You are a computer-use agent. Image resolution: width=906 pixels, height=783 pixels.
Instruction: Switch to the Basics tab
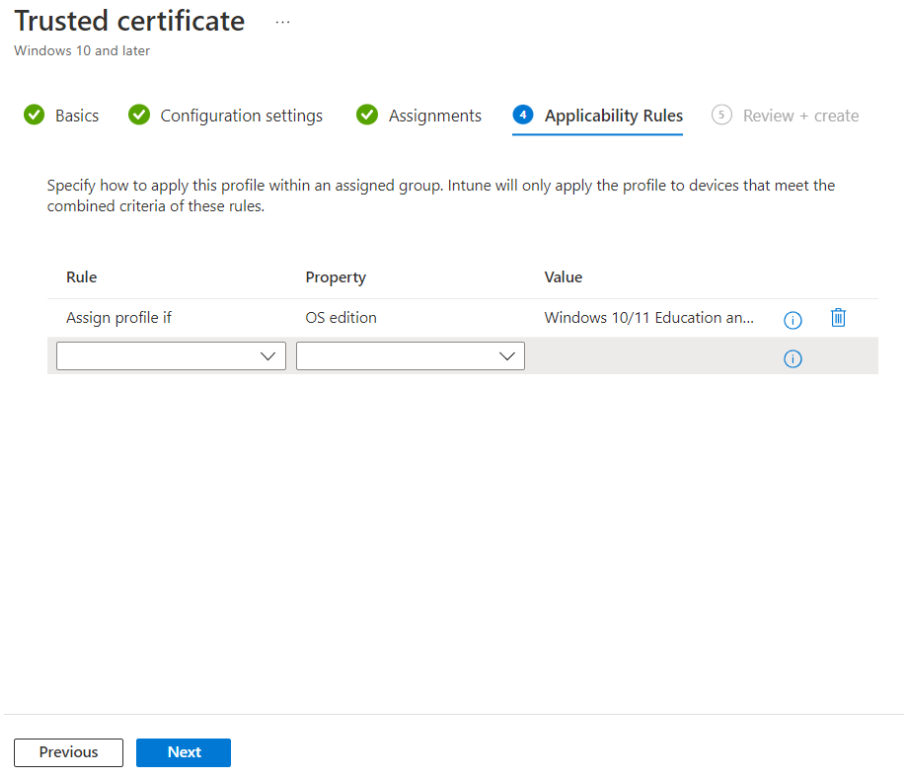77,116
